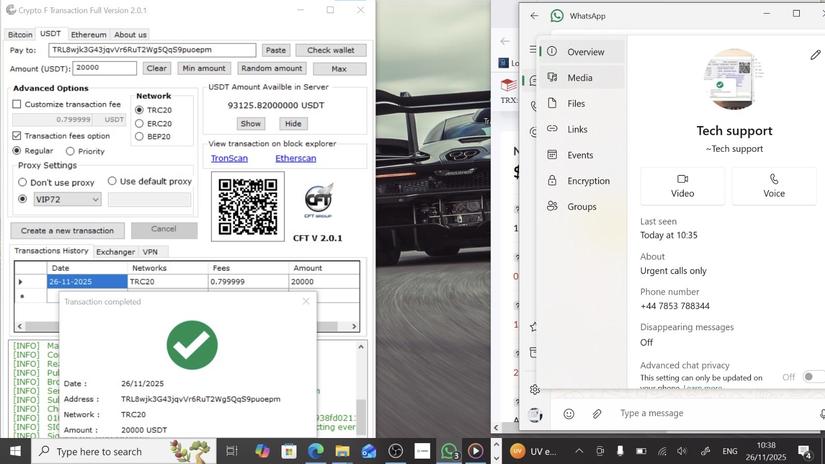Click the WhatsApp back arrow in title bar

(534, 16)
